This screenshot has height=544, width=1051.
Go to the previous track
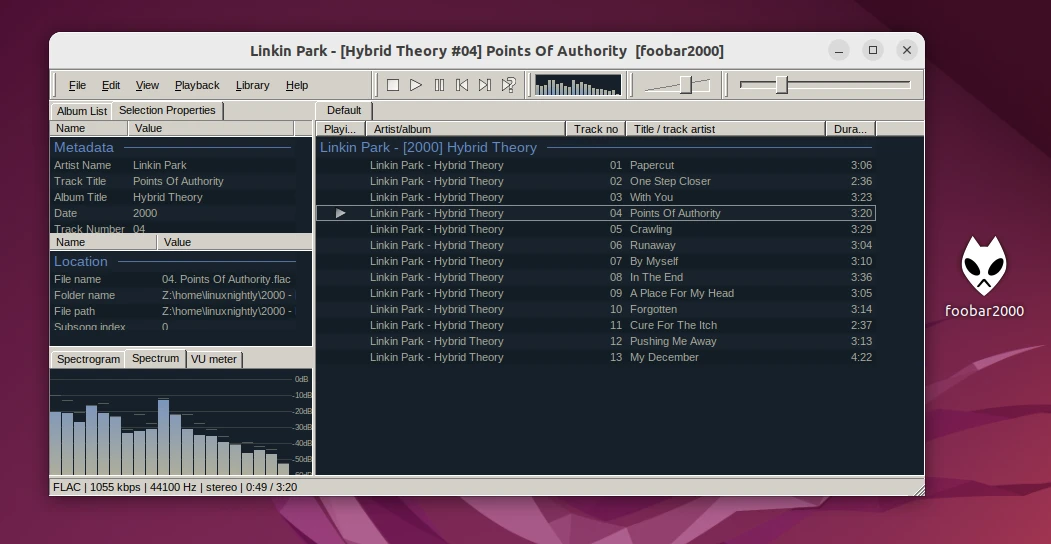click(x=462, y=85)
